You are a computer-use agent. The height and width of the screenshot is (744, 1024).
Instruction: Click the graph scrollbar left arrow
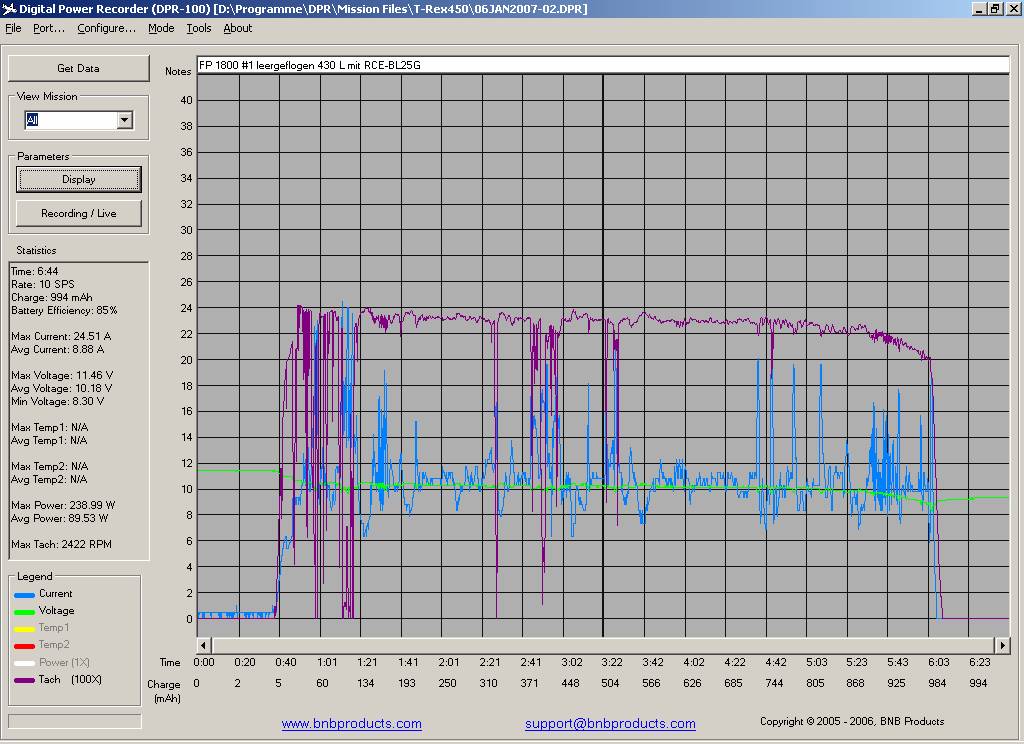203,645
